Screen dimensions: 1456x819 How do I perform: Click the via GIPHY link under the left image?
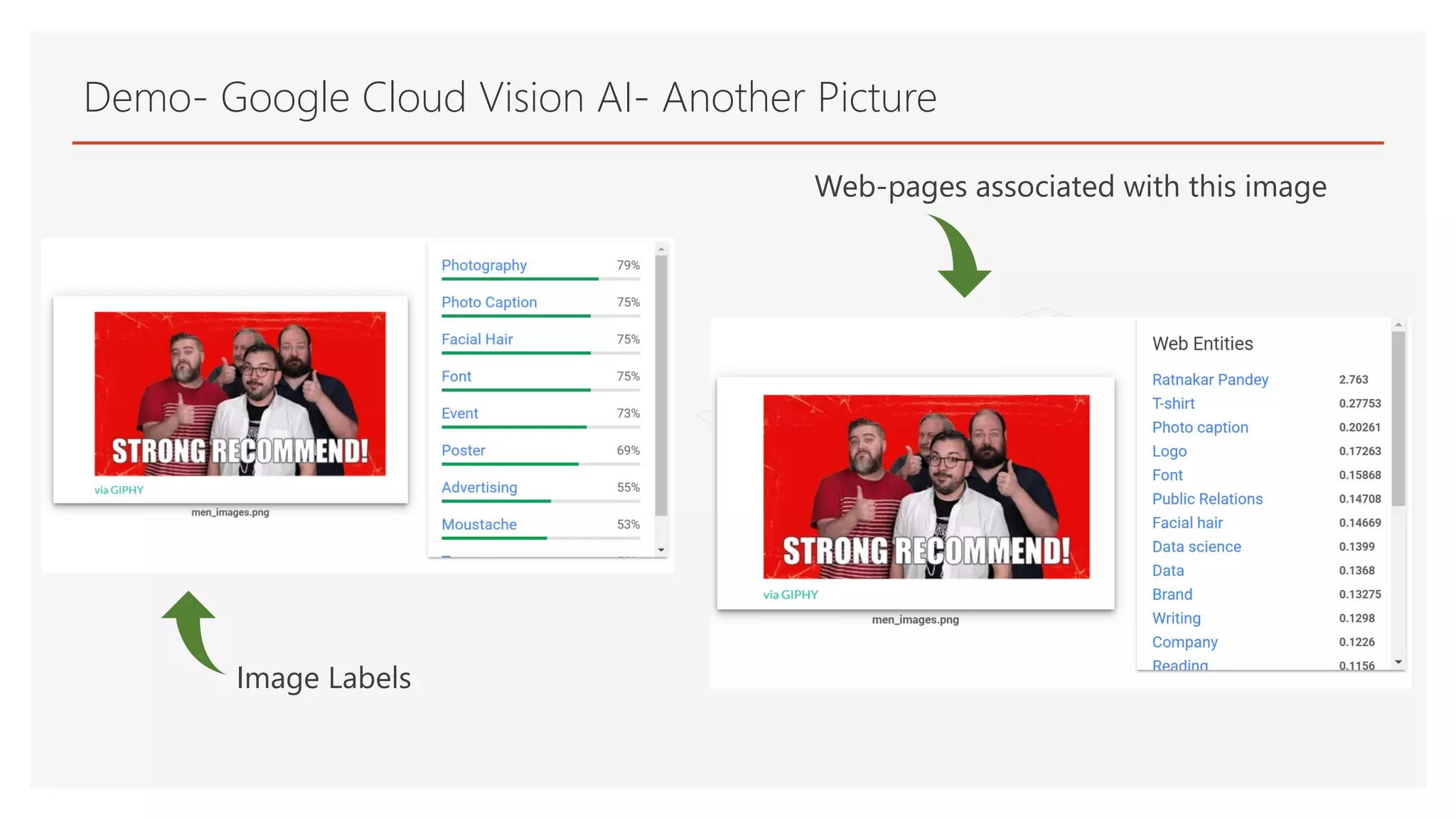click(119, 490)
